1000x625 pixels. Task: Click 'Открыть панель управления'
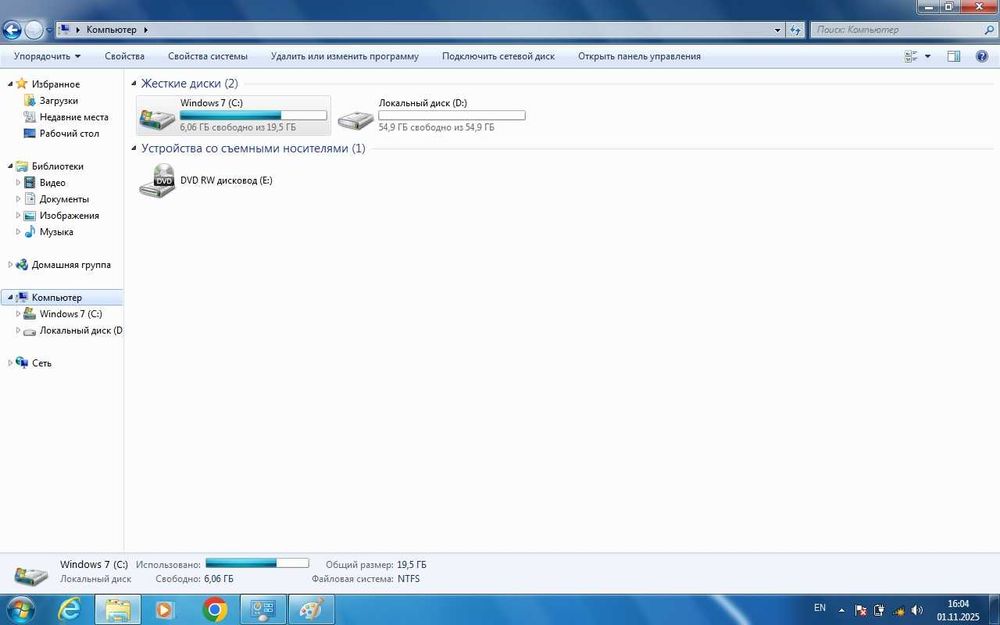point(639,56)
